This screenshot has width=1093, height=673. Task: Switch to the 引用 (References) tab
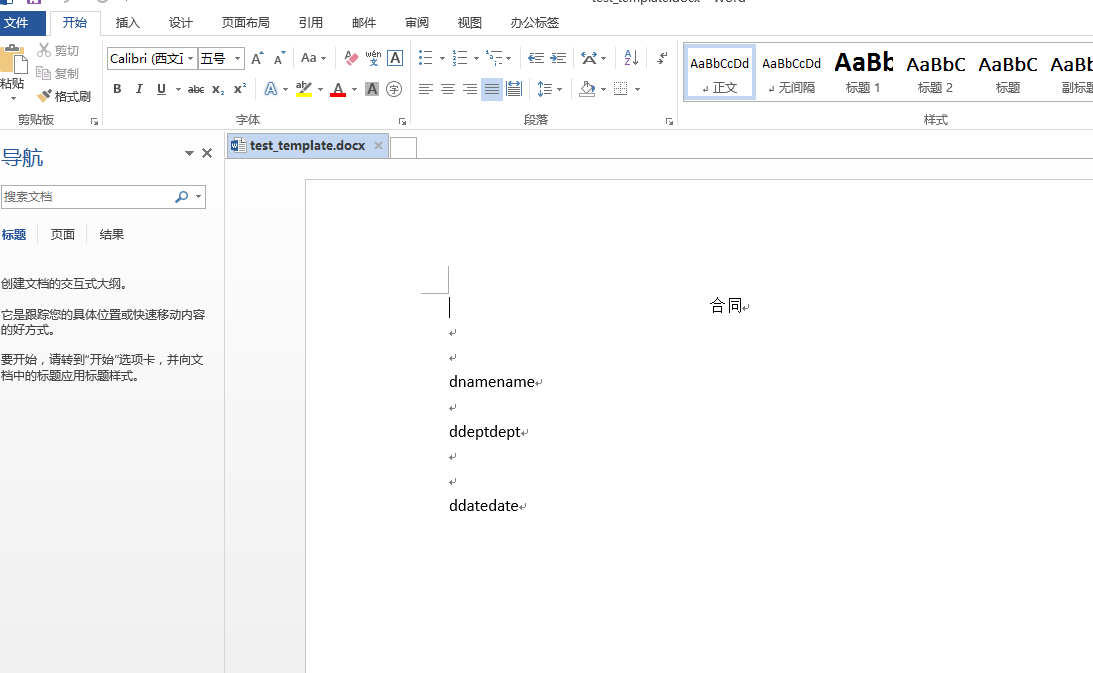[x=311, y=23]
